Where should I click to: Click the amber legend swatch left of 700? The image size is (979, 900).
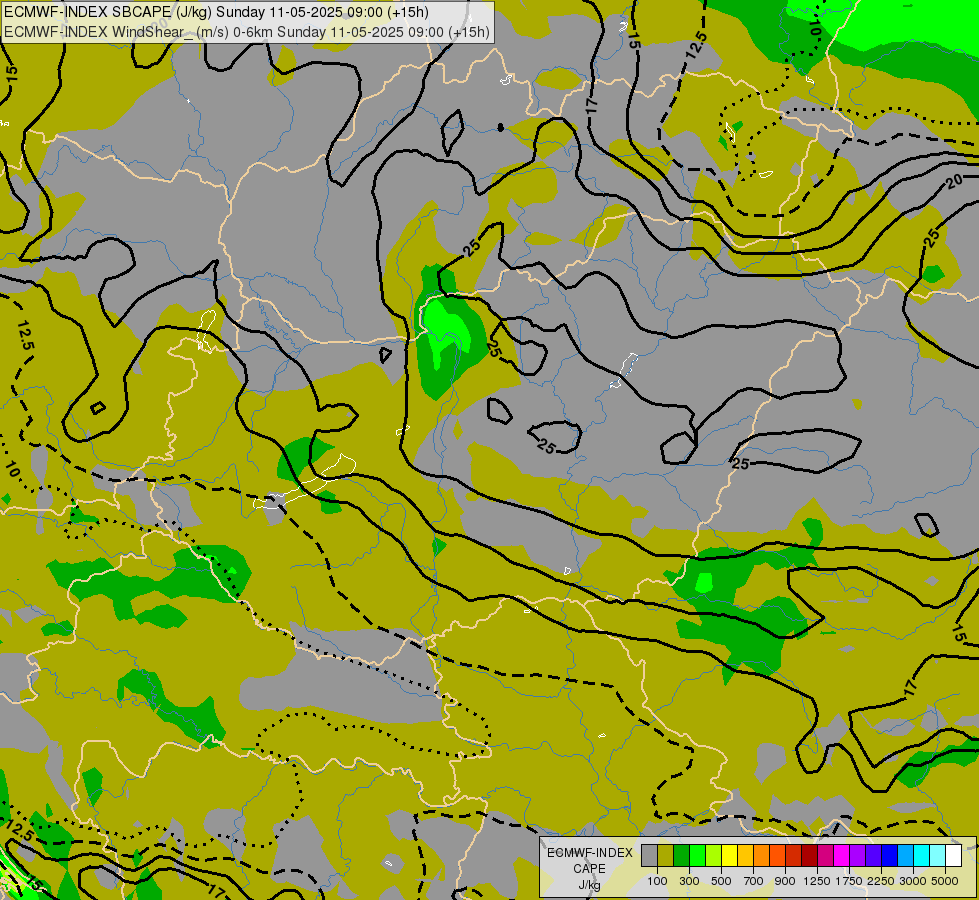click(745, 856)
